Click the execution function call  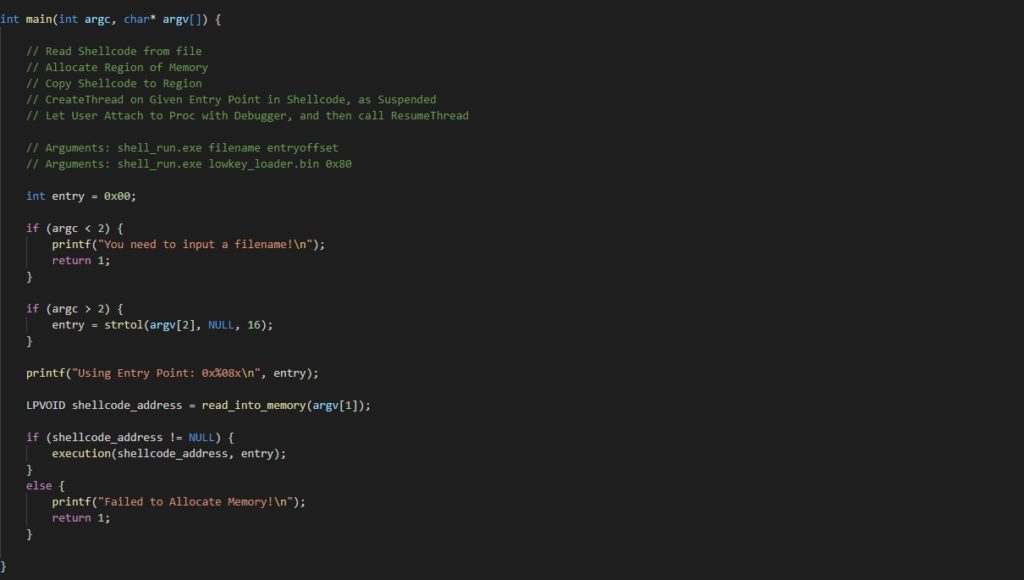[81, 453]
